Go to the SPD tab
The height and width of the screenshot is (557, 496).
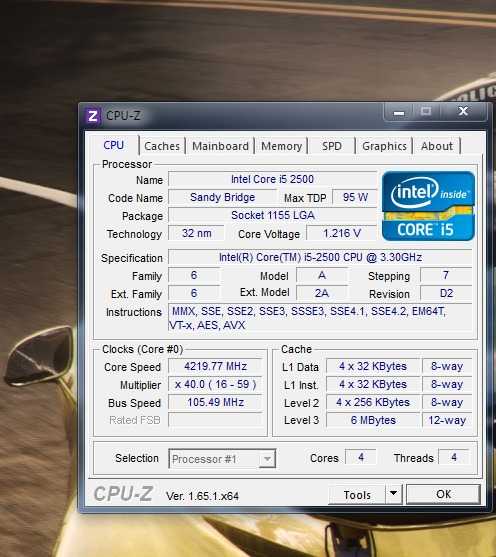332,146
